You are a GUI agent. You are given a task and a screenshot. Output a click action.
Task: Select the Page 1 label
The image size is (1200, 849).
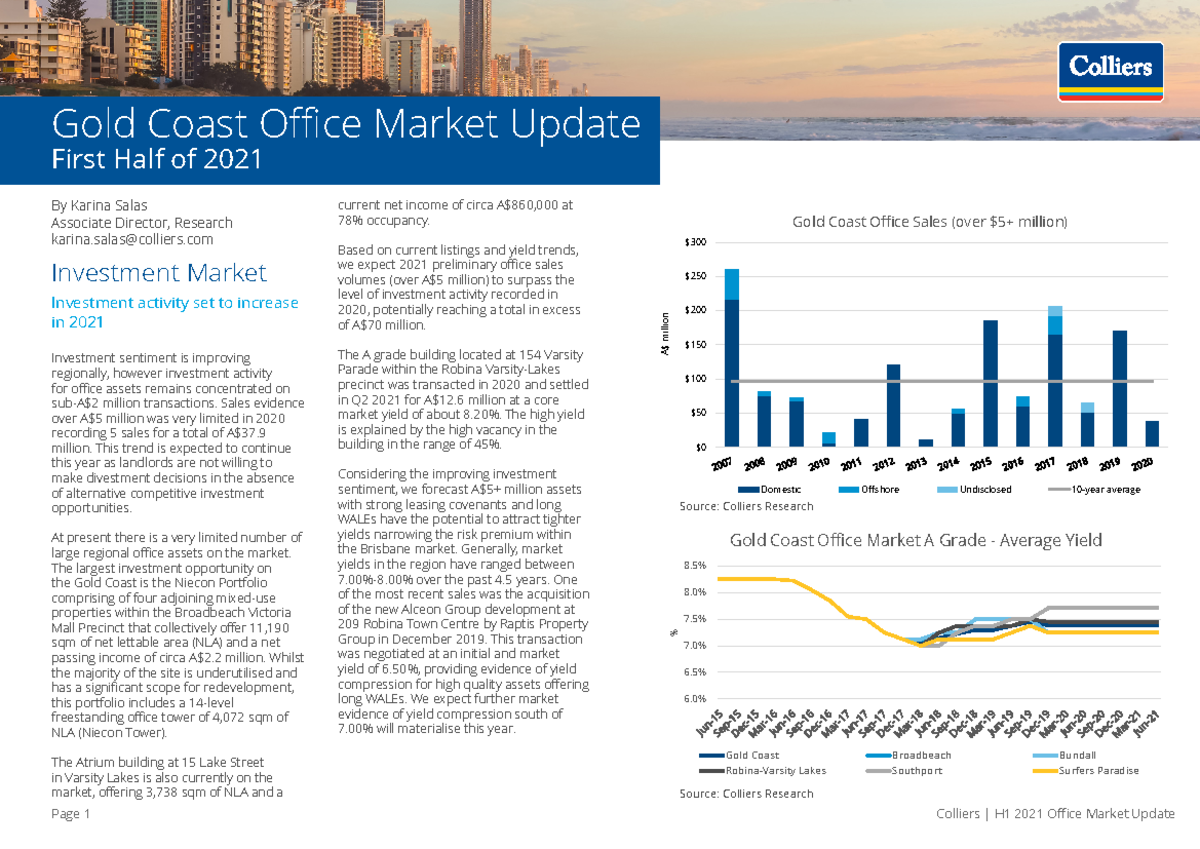[x=71, y=814]
